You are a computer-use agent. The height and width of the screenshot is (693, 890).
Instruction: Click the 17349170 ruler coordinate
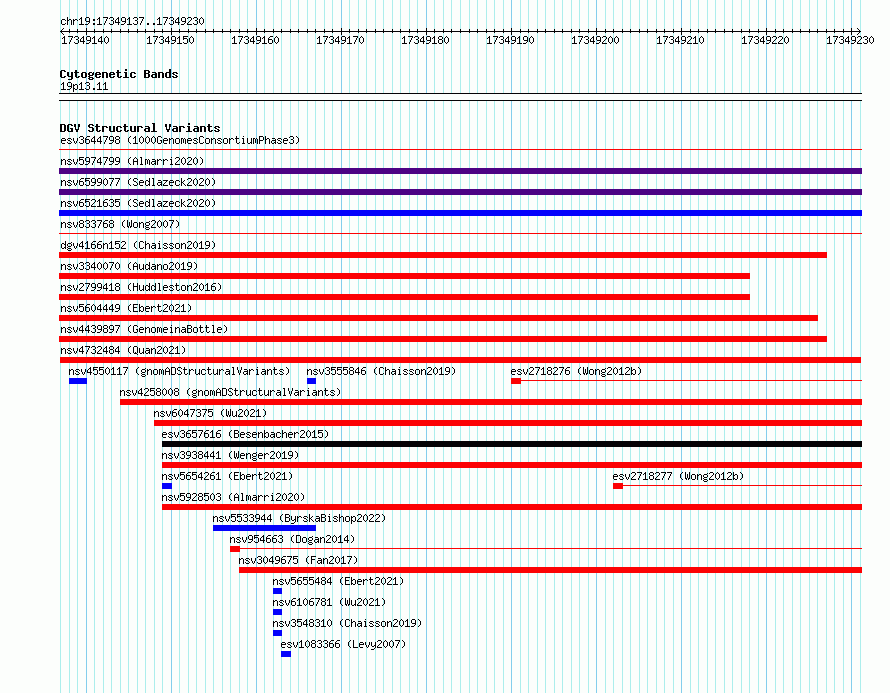pyautogui.click(x=340, y=40)
